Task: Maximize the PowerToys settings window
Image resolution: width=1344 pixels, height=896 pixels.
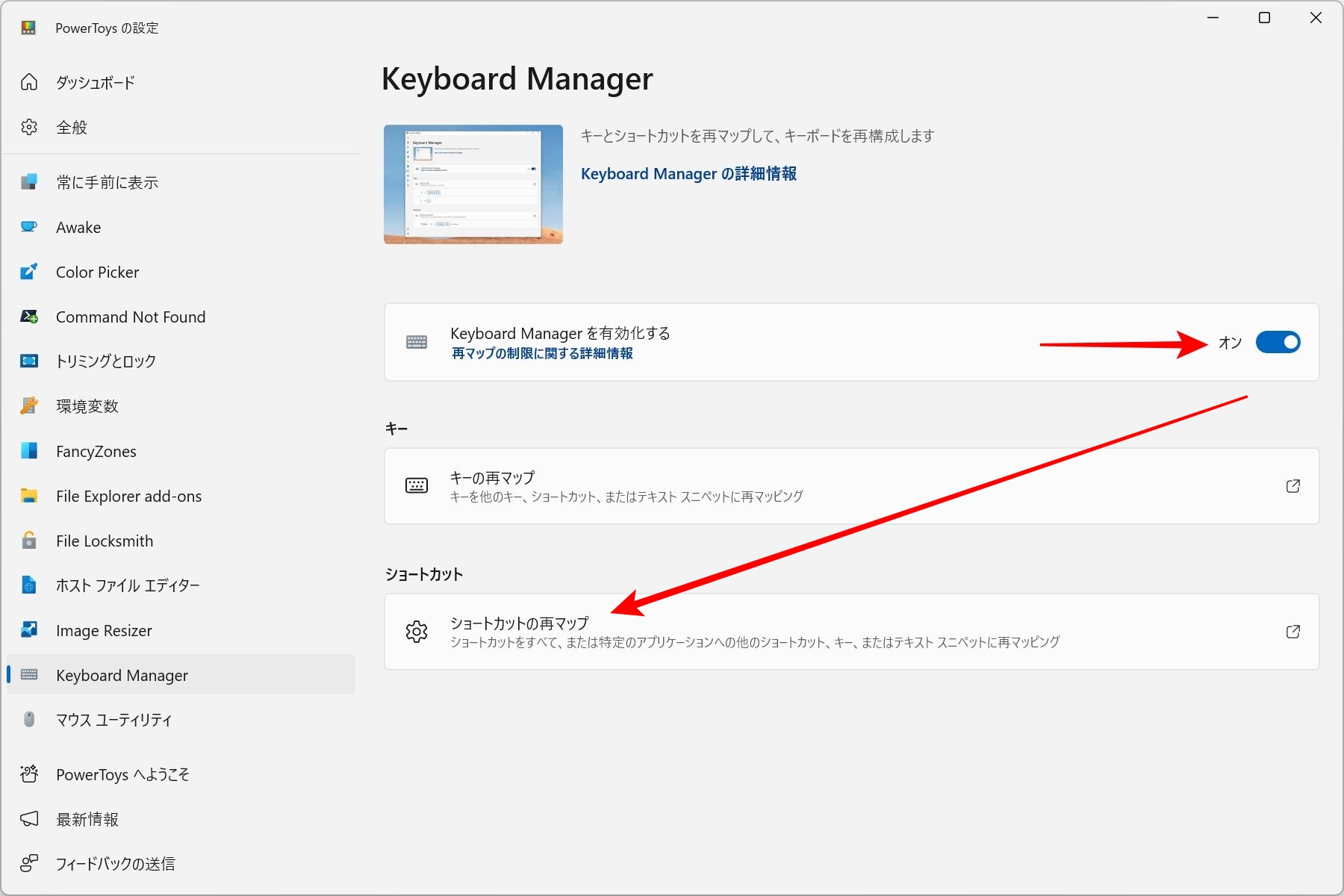Action: click(1264, 18)
